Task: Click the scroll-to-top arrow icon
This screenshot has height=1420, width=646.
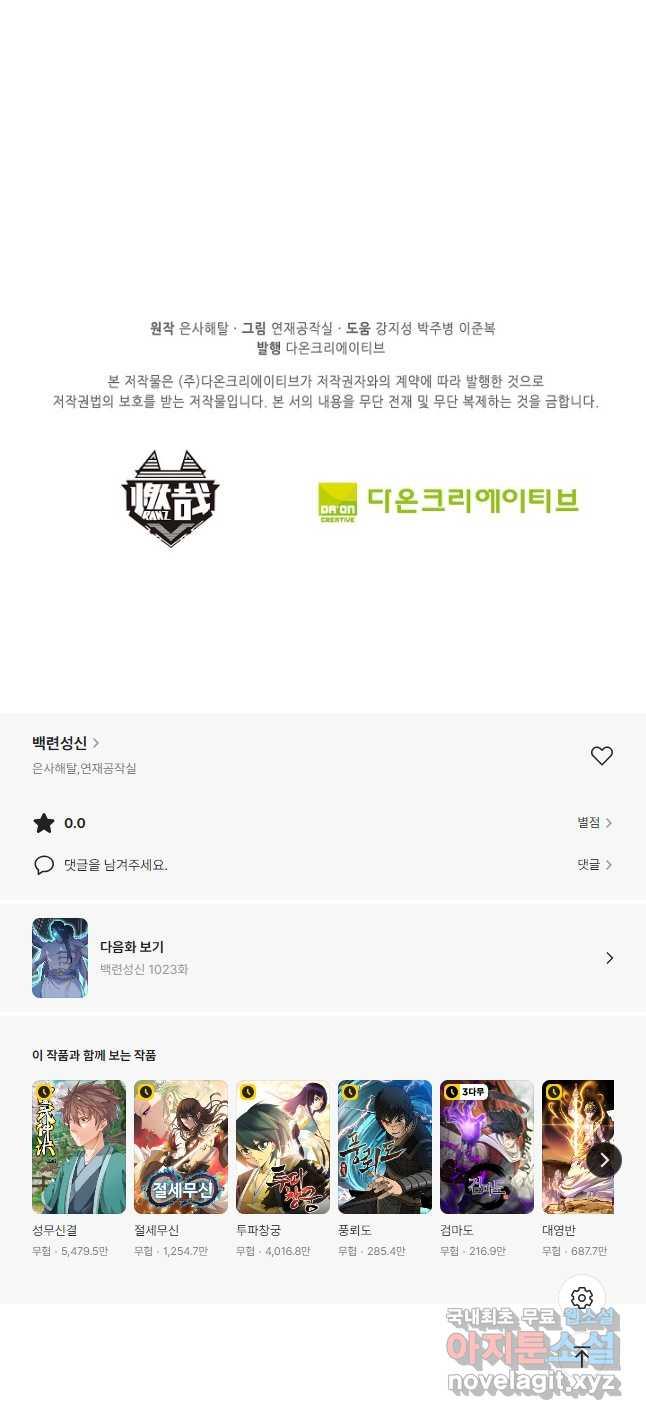Action: click(582, 1357)
